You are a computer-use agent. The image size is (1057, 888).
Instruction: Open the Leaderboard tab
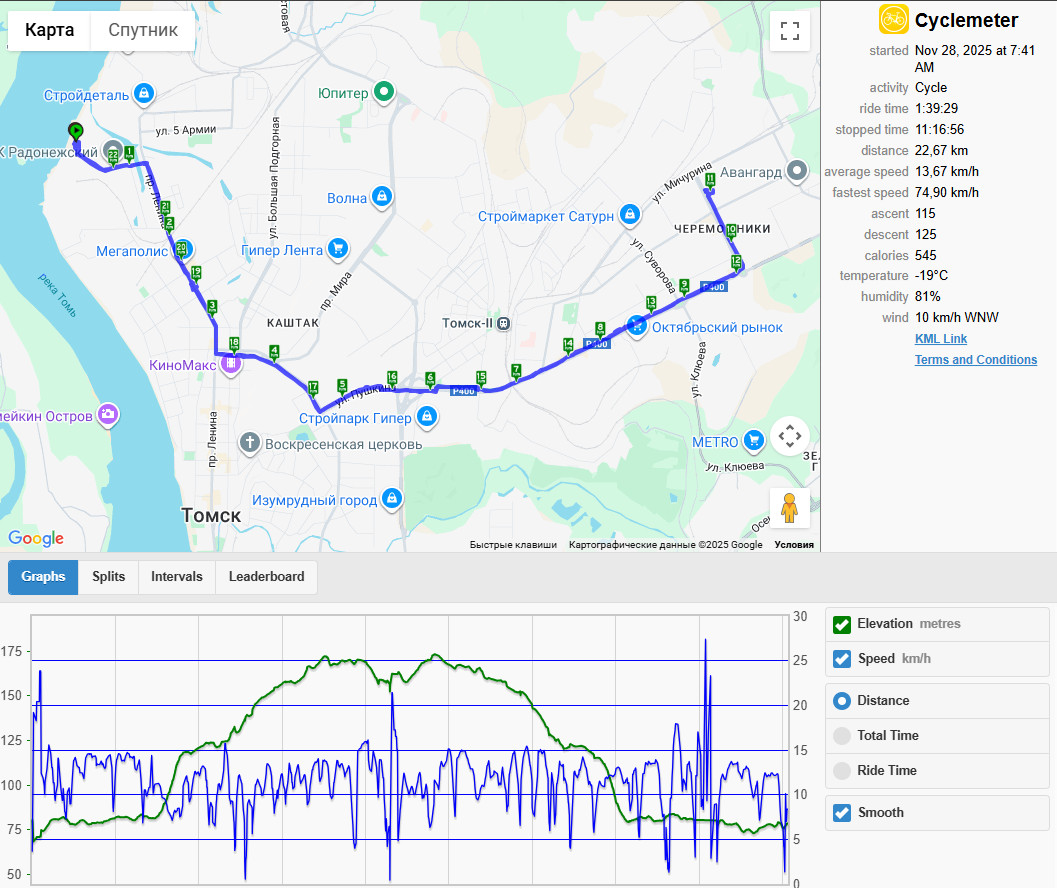point(266,576)
